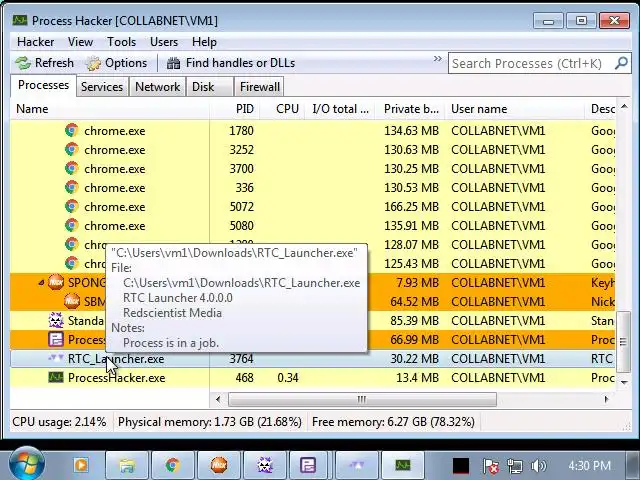Click PID 468 cell
The height and width of the screenshot is (480, 640).
244,378
